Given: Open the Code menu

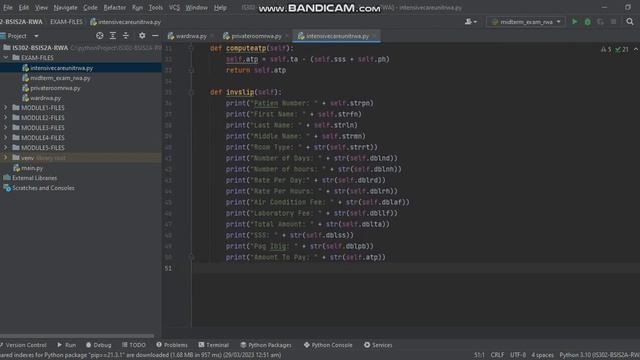Looking at the screenshot, I should coord(90,8).
